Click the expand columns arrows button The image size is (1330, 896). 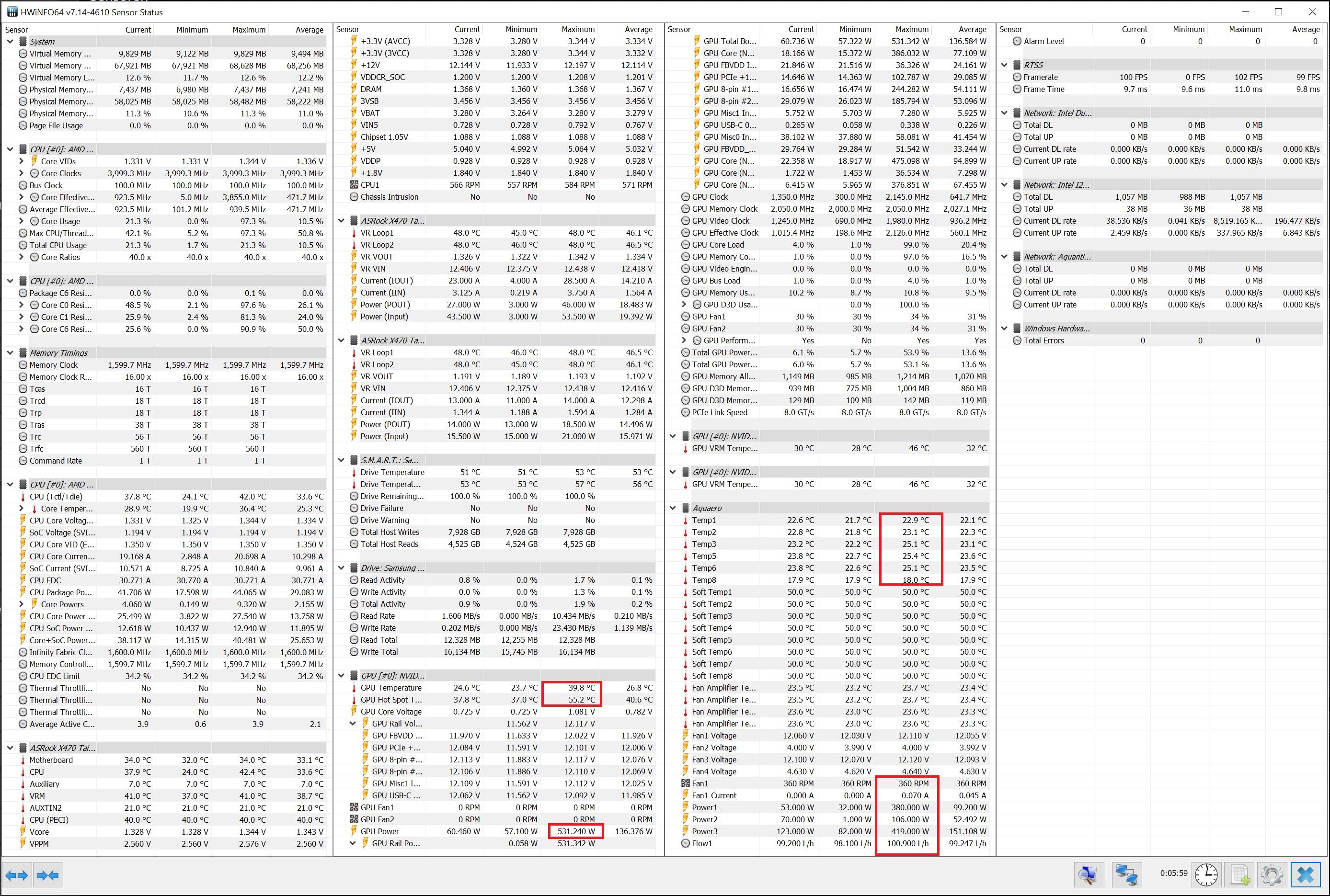(17, 875)
